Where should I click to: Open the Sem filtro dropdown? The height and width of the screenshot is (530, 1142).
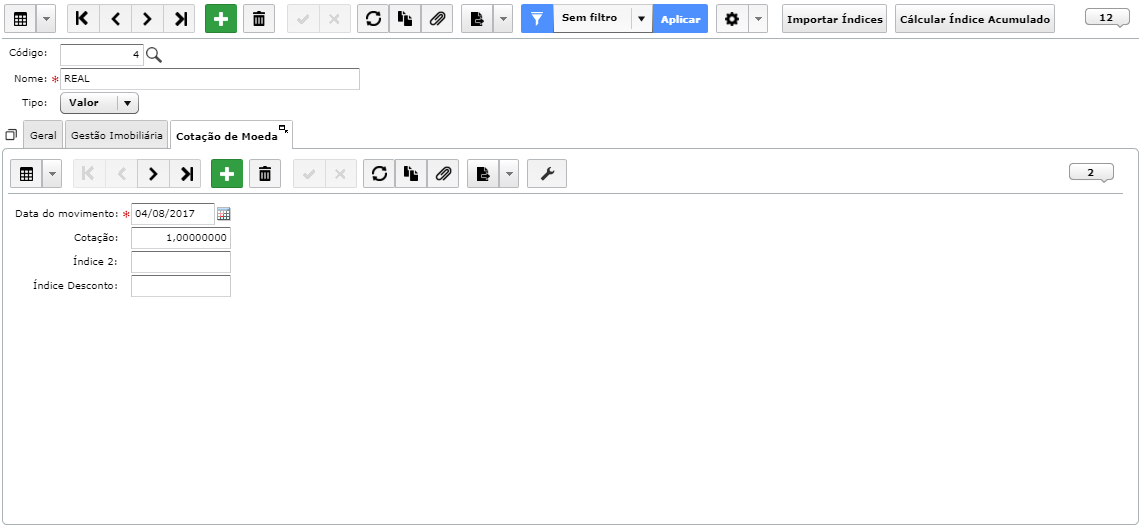coord(602,20)
